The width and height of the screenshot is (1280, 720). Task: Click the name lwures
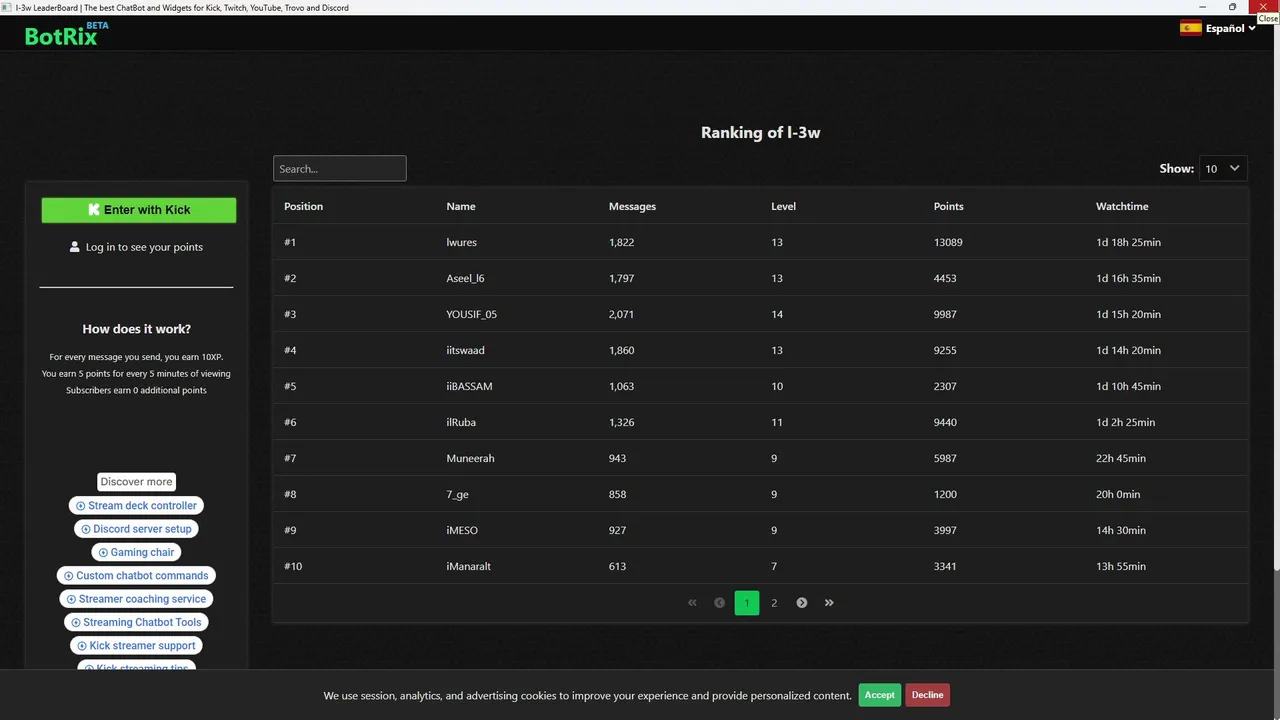click(462, 242)
